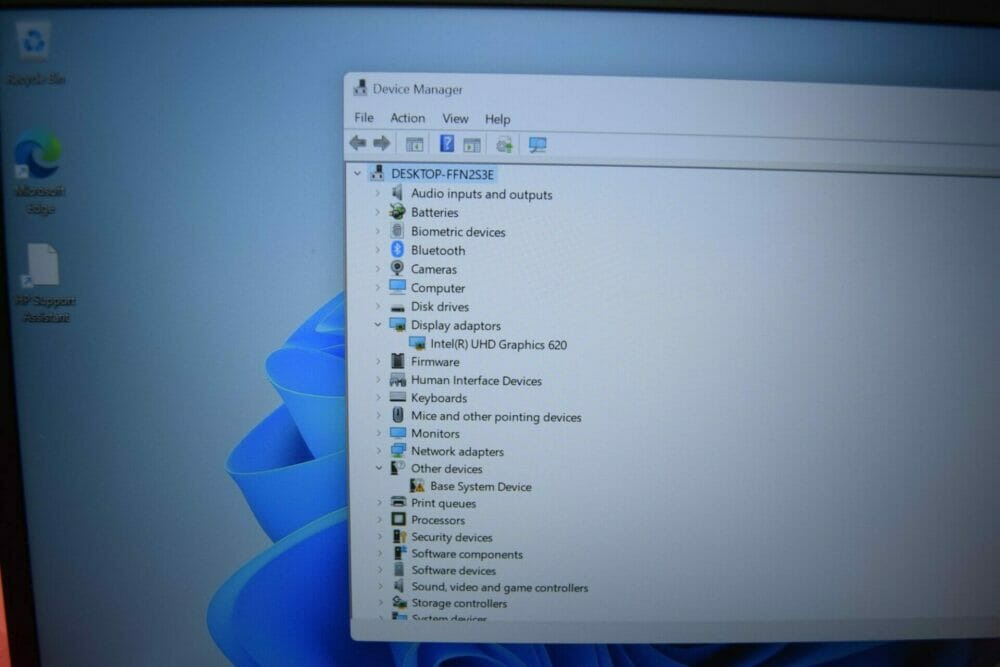Select the Firmware category label
The height and width of the screenshot is (667, 1000).
435,362
